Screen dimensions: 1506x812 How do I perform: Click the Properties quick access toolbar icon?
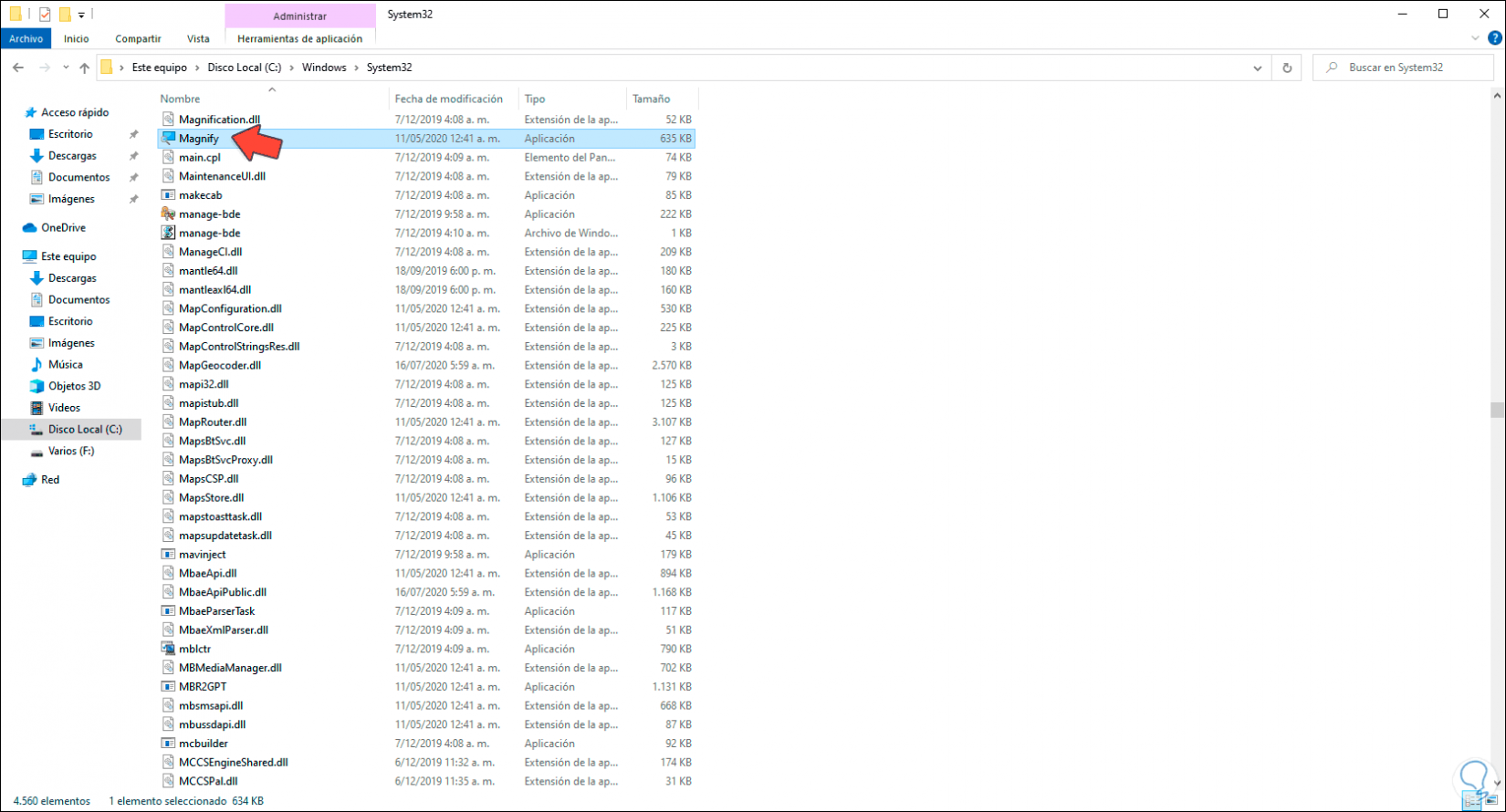pyautogui.click(x=44, y=15)
